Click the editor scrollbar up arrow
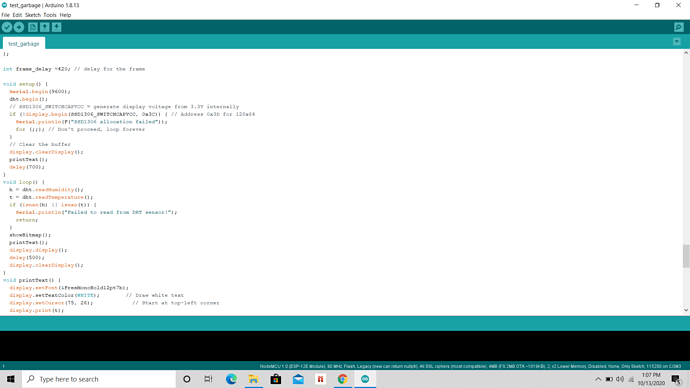The width and height of the screenshot is (690, 388). 686,53
